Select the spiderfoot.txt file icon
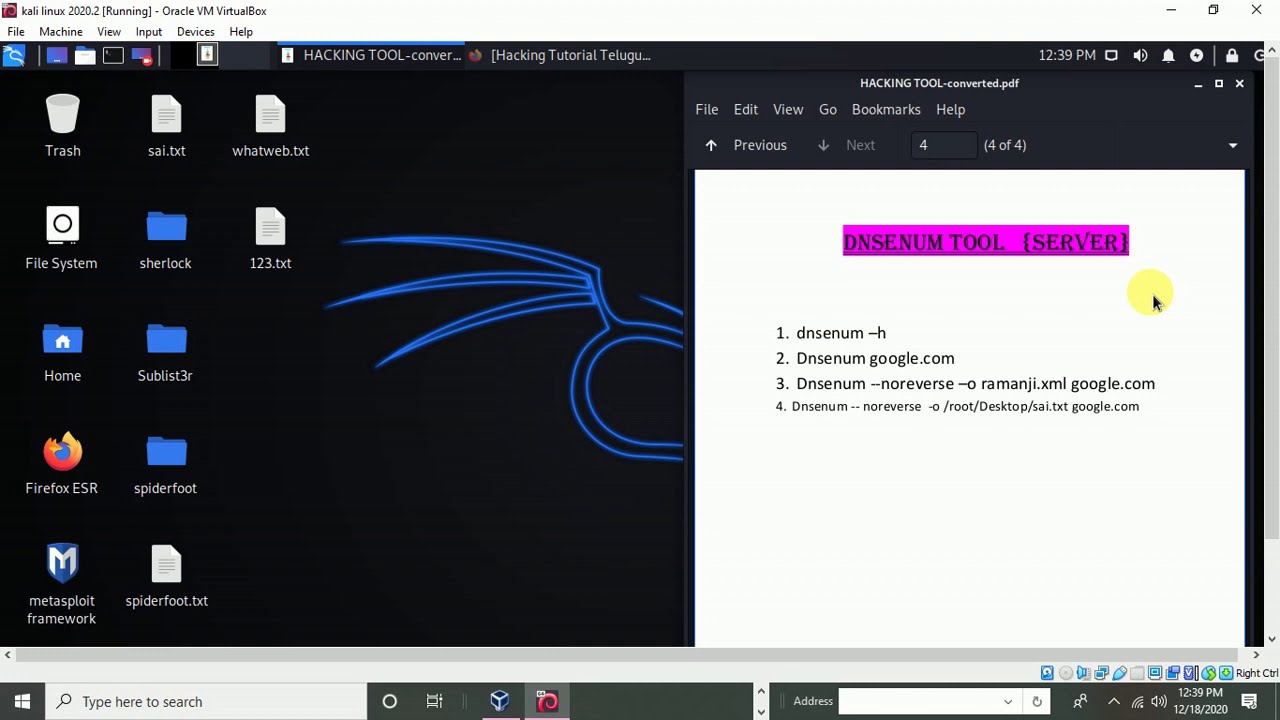Image resolution: width=1280 pixels, height=720 pixels. (166, 577)
